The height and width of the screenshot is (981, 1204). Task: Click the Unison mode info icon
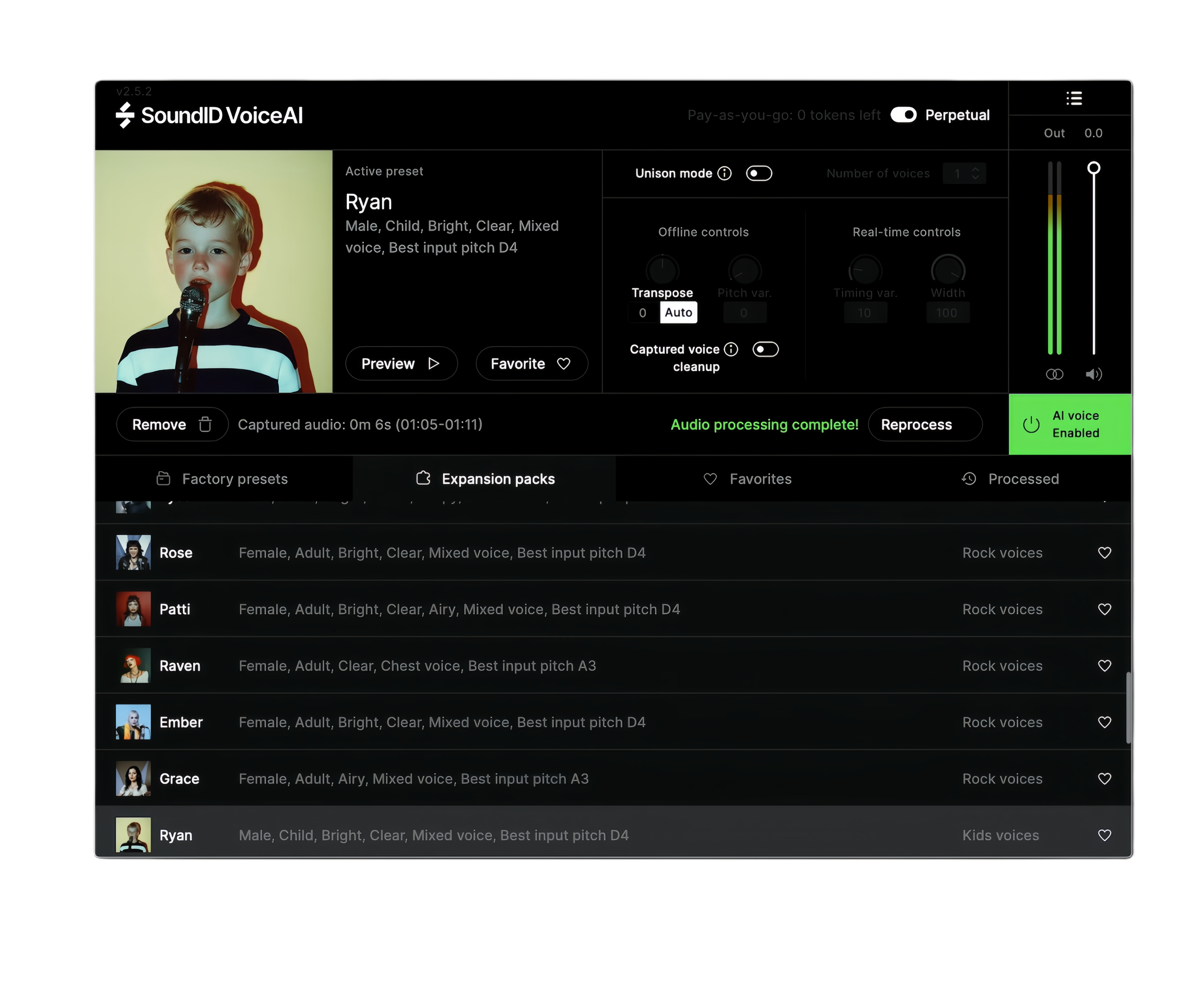tap(724, 174)
